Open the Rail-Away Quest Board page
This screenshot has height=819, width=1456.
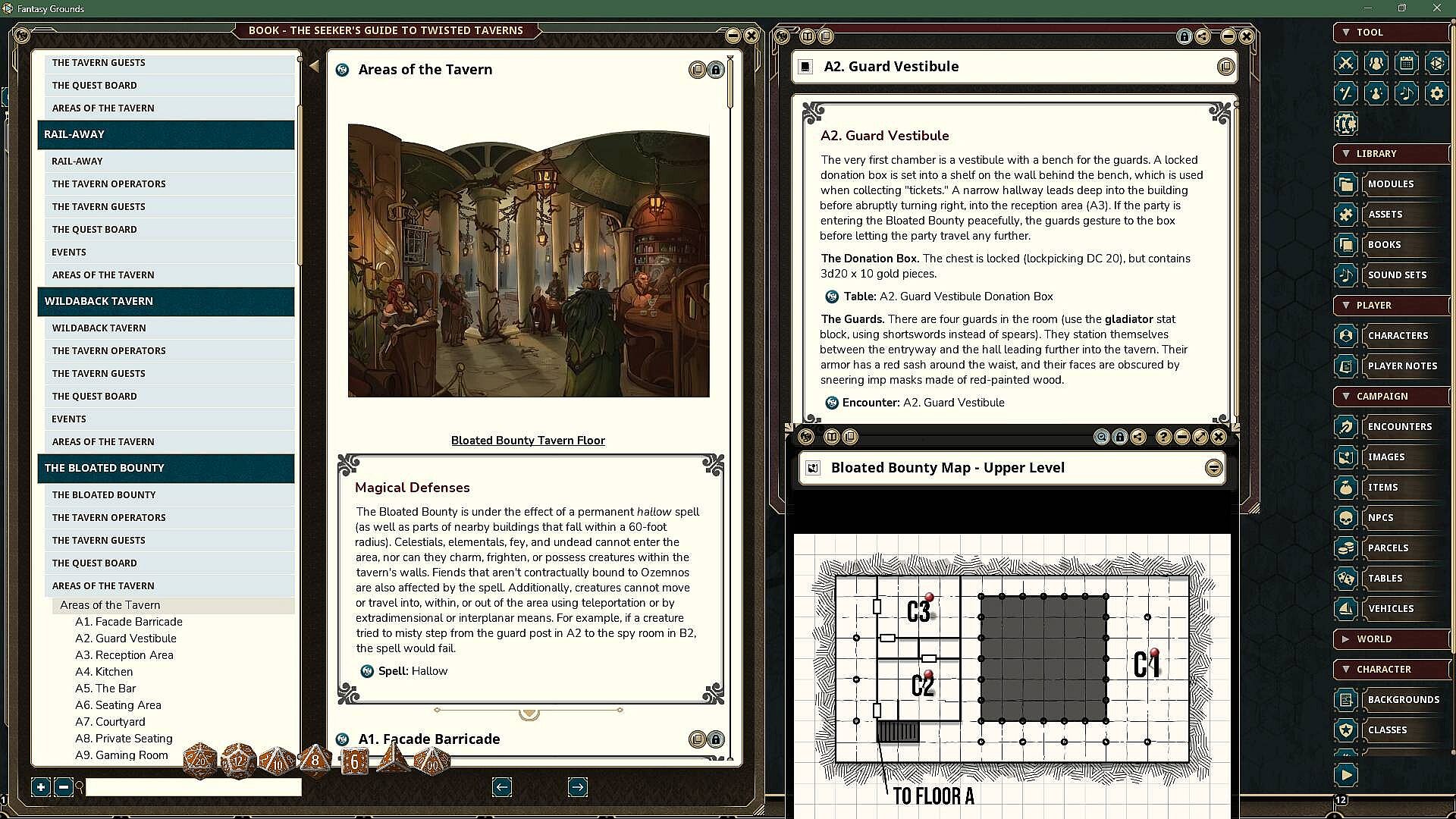click(x=94, y=229)
